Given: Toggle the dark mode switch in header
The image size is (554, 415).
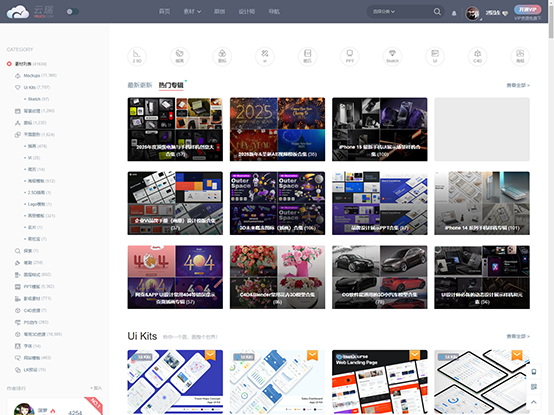Looking at the screenshot, I should click(x=72, y=12).
